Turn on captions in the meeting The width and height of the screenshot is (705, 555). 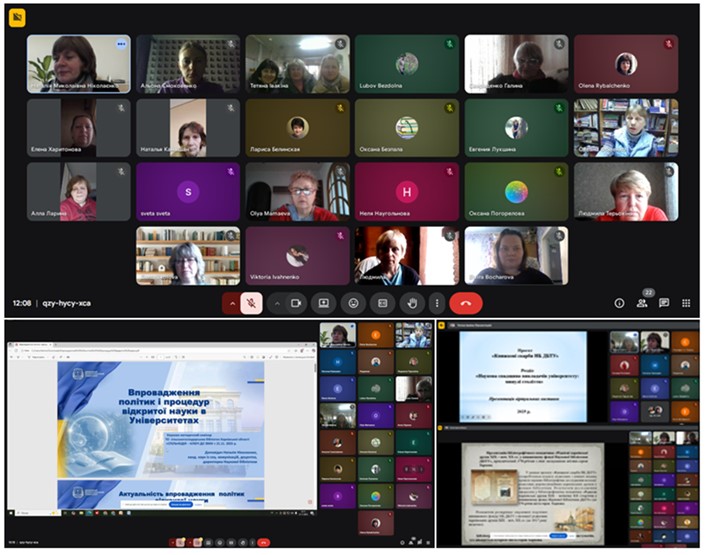click(x=381, y=302)
